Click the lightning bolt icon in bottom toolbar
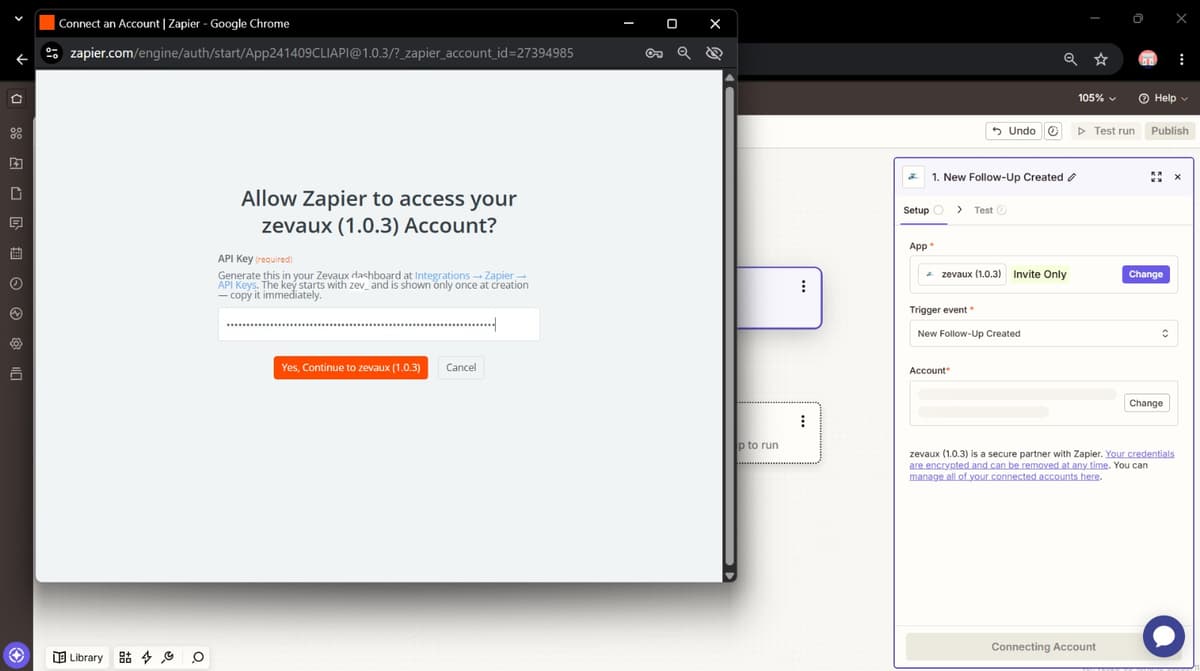 point(146,657)
